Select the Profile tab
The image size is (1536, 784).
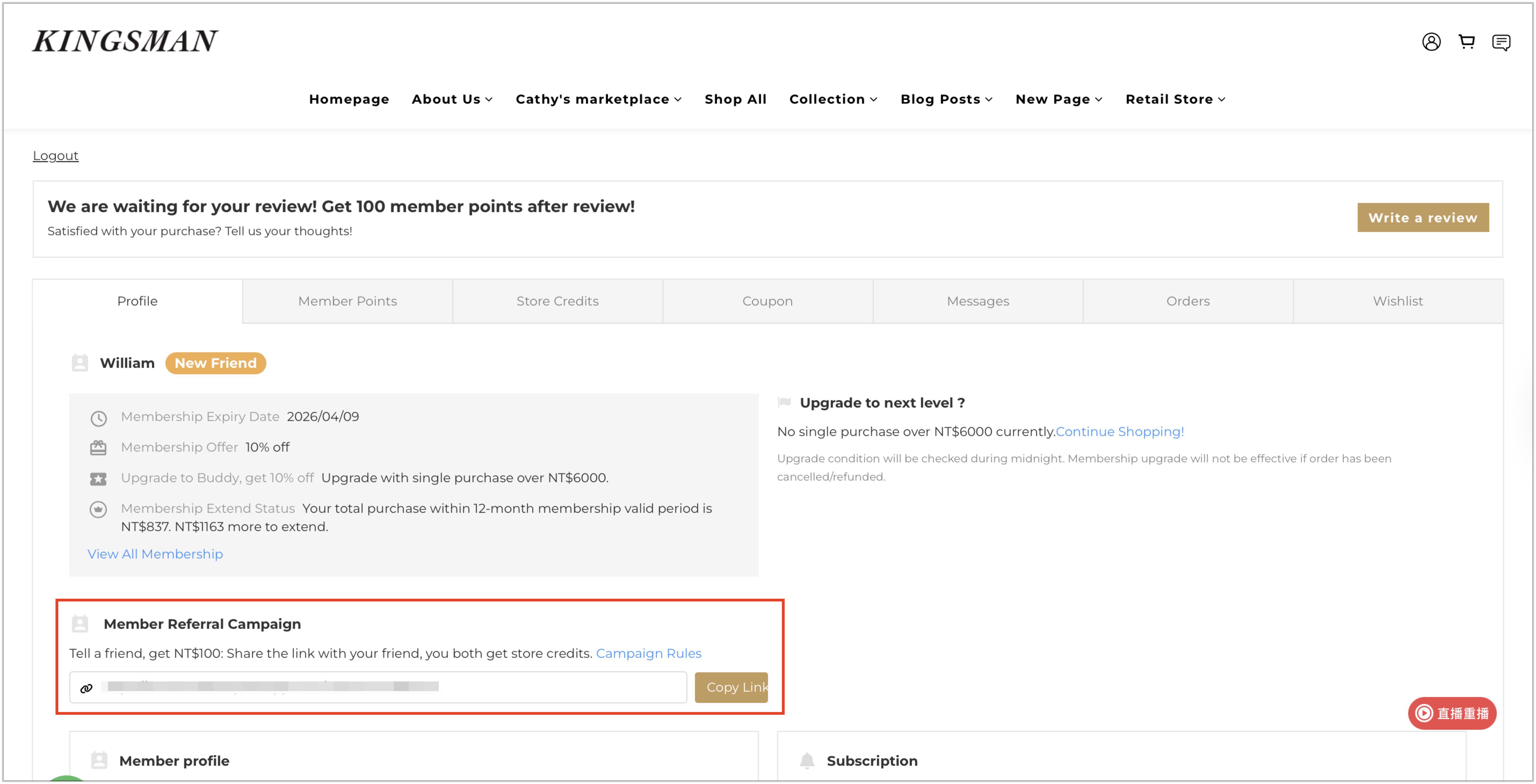137,301
